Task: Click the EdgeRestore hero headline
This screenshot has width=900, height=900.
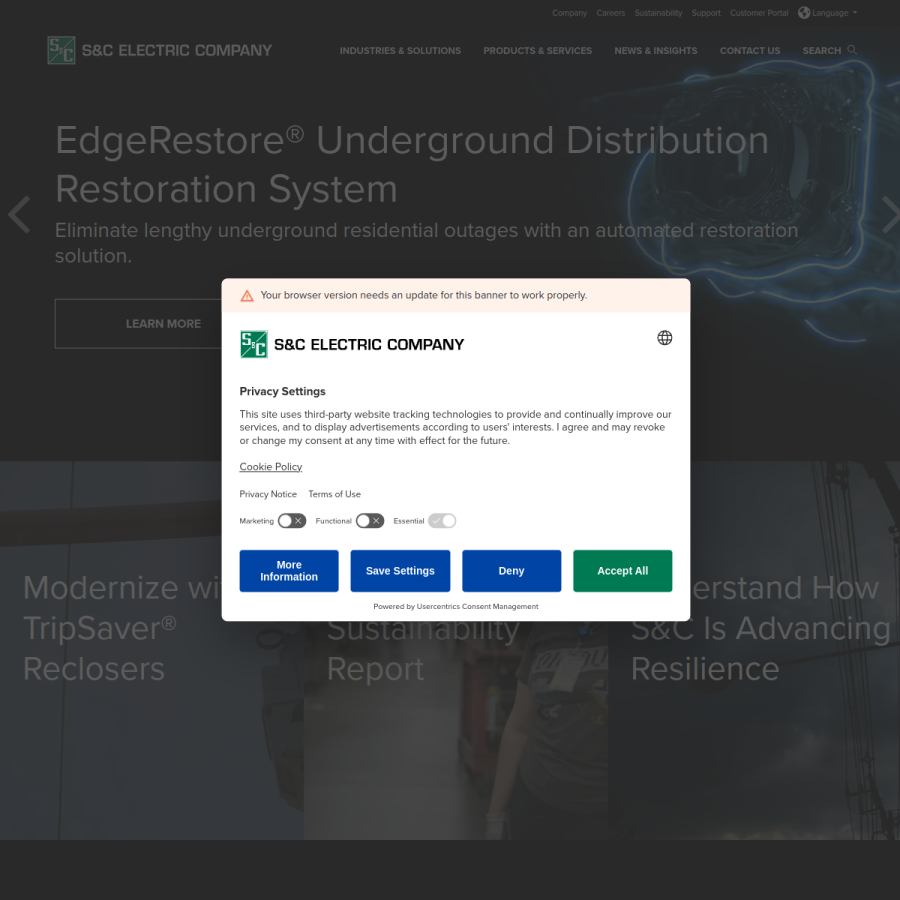Action: pyautogui.click(x=412, y=164)
